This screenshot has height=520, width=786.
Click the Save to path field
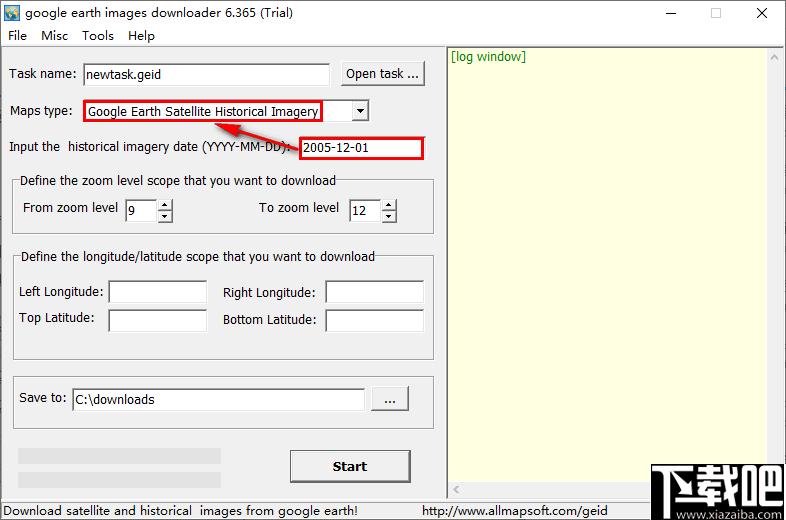[219, 400]
